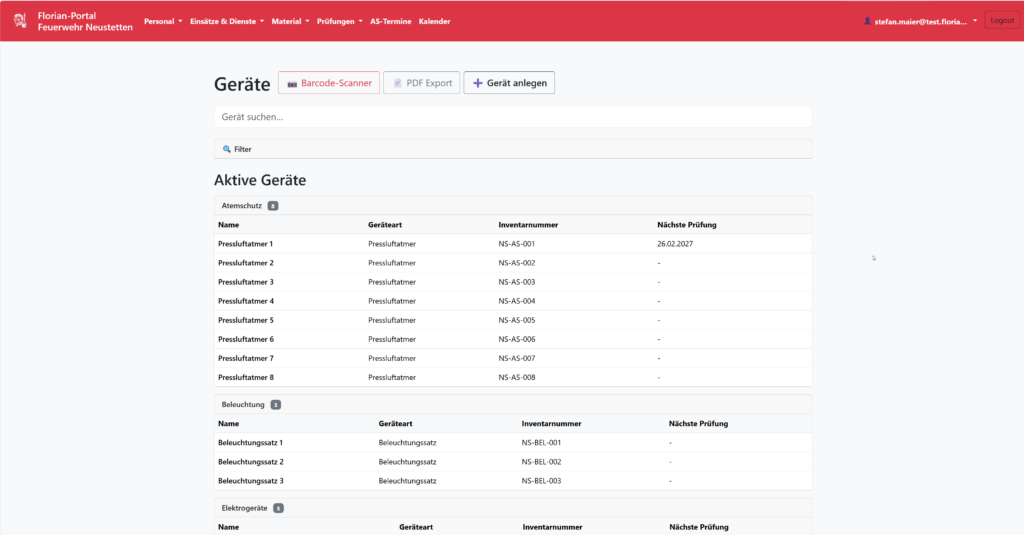
Task: Go to AS-Termine in navigation
Action: click(390, 21)
